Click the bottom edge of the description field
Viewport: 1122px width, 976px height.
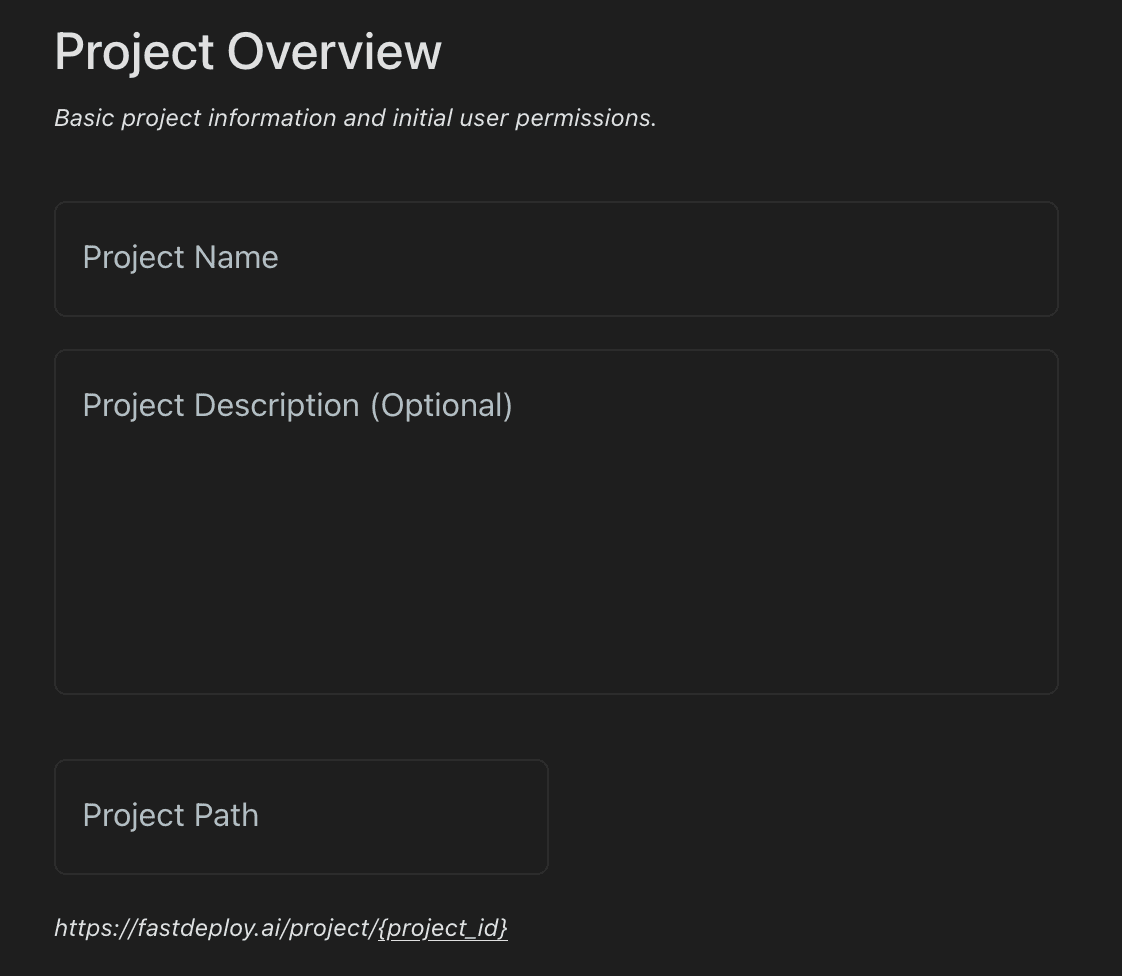click(556, 680)
